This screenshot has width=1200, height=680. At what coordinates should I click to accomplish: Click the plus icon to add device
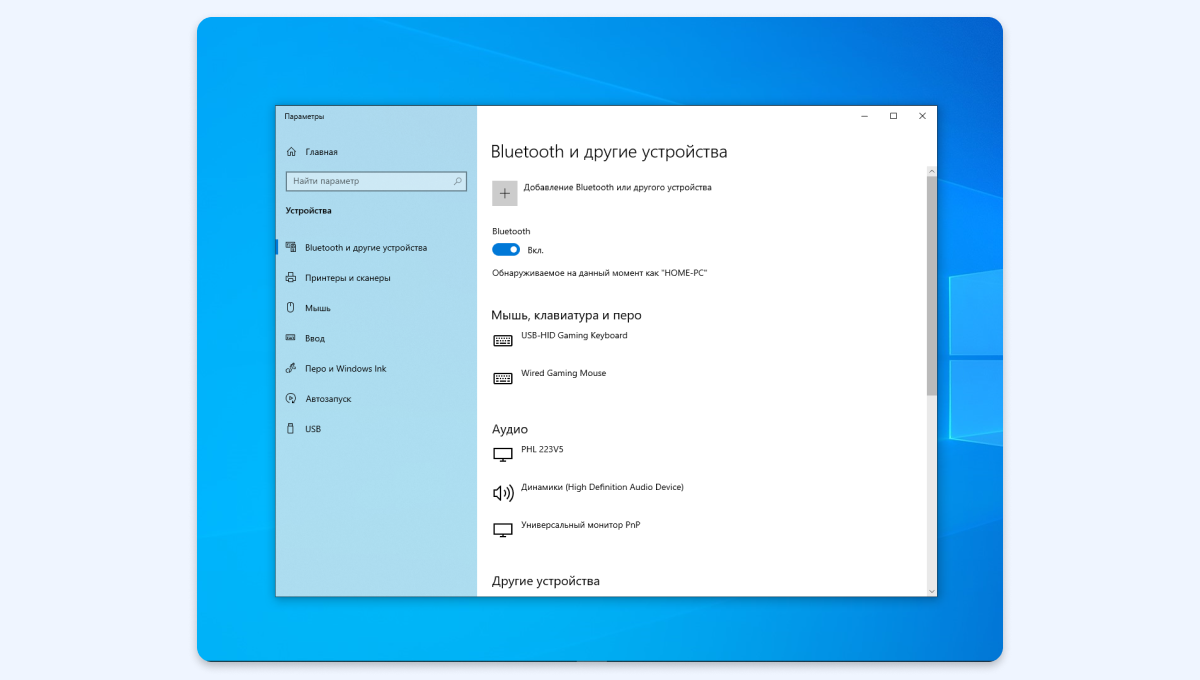(x=505, y=193)
